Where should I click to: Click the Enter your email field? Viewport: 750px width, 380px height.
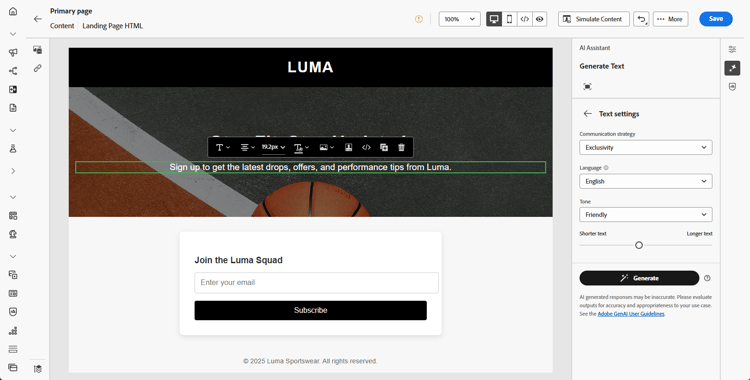tap(316, 283)
